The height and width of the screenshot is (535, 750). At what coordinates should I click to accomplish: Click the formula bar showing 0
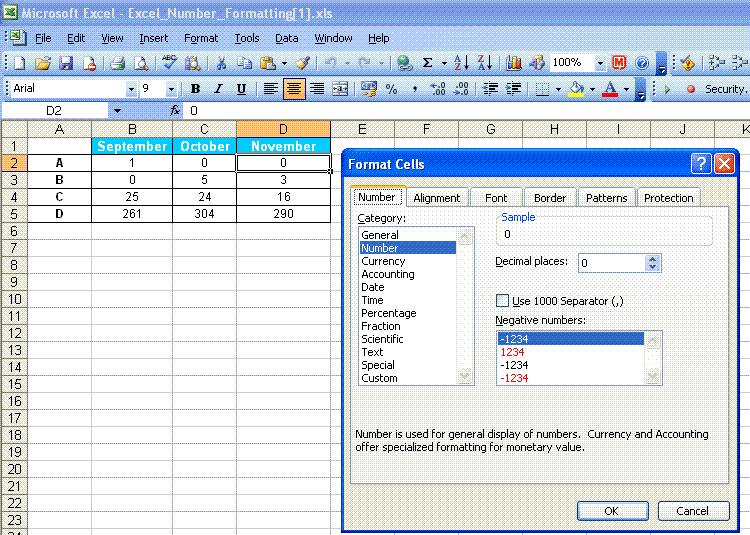[x=466, y=111]
